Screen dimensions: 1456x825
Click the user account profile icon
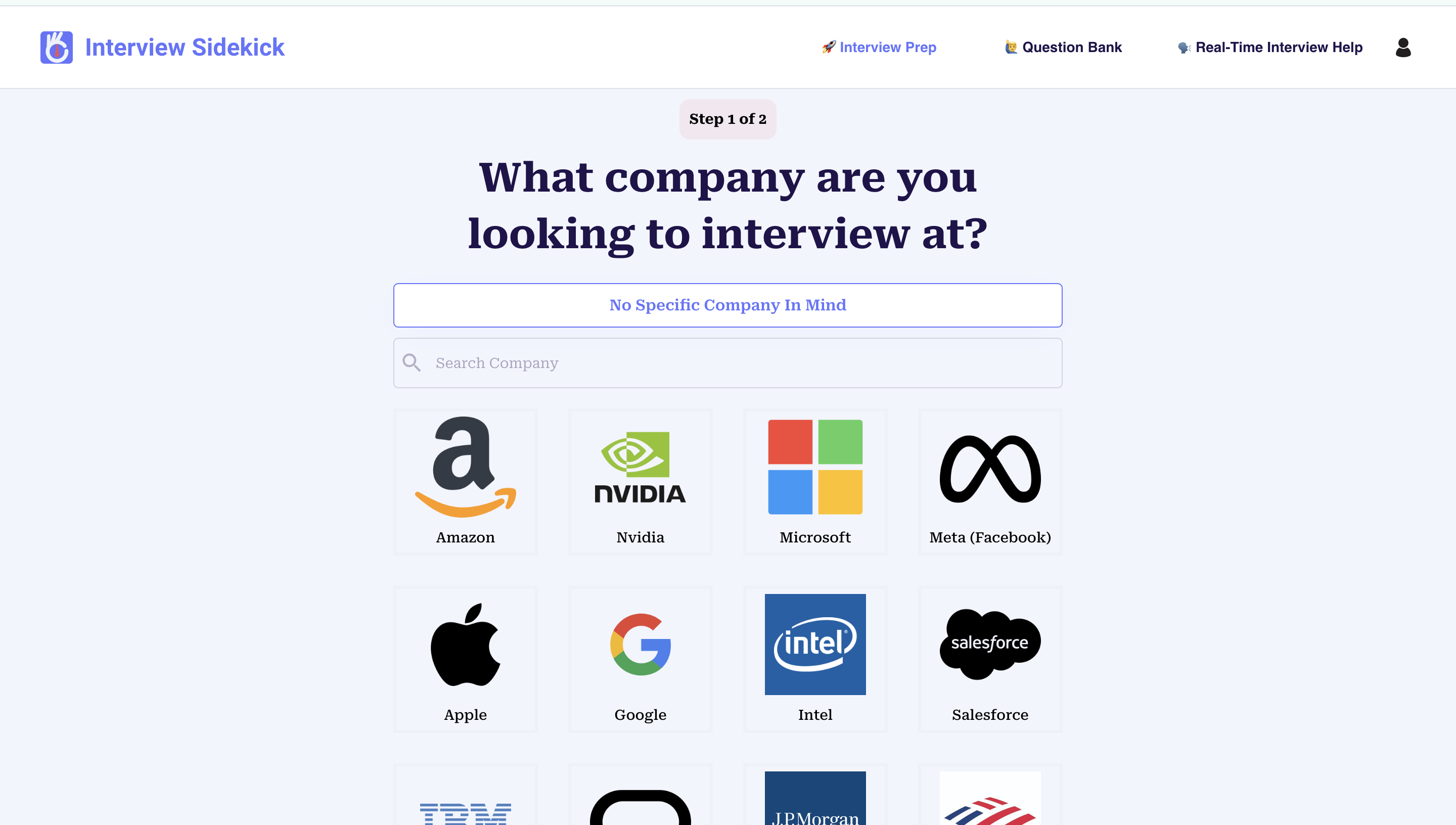pyautogui.click(x=1404, y=47)
